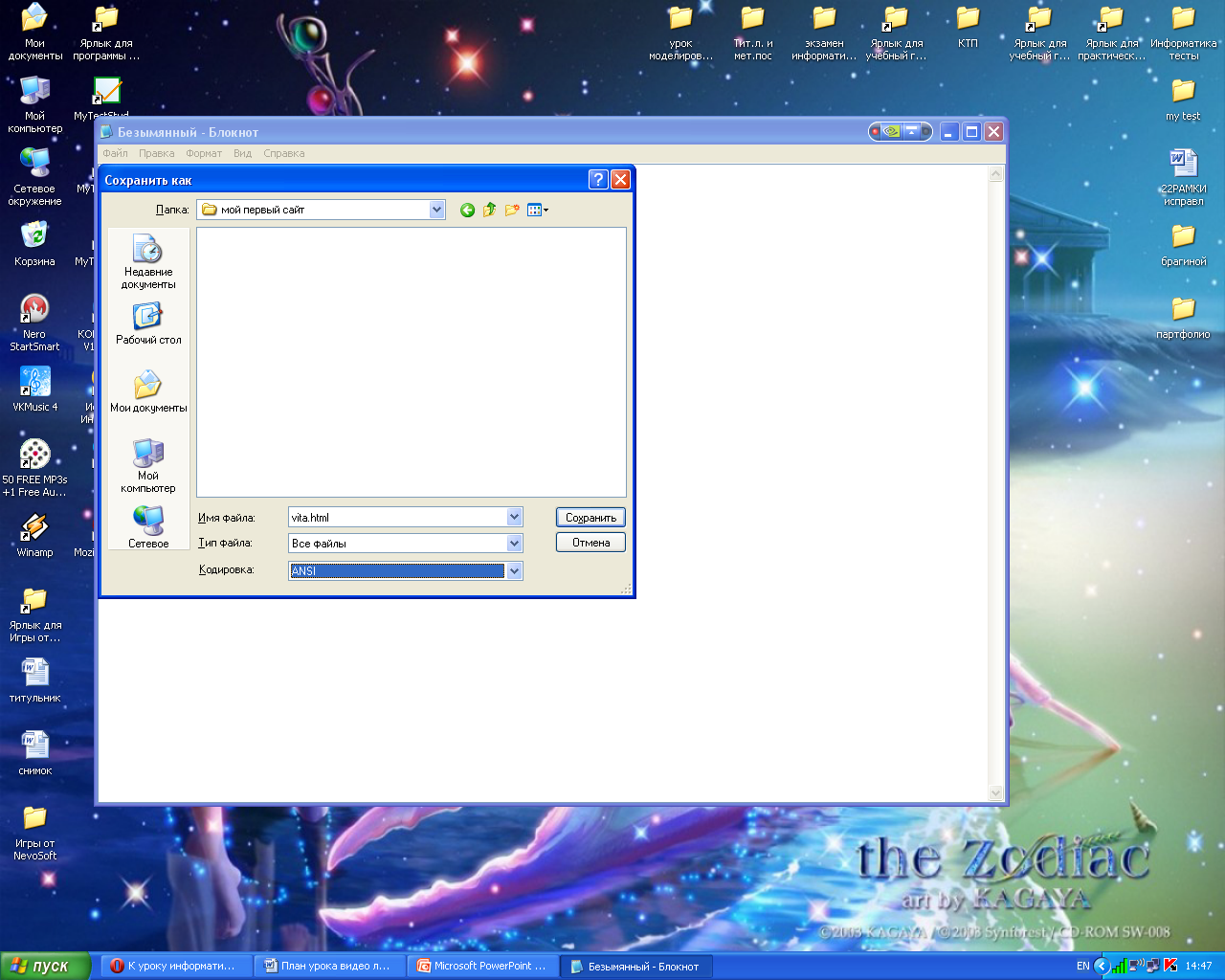Switch to План урока видео taskbar item
Image resolution: width=1225 pixels, height=980 pixels.
click(330, 966)
